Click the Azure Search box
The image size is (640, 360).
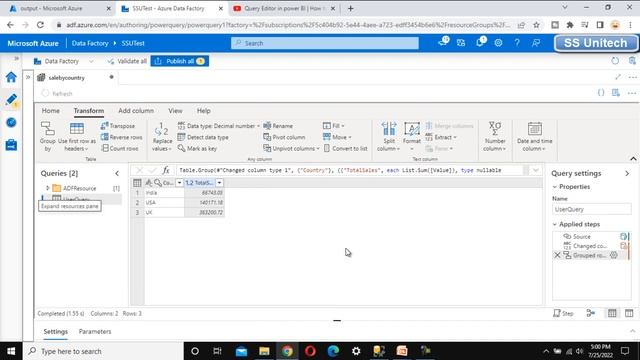(x=325, y=43)
